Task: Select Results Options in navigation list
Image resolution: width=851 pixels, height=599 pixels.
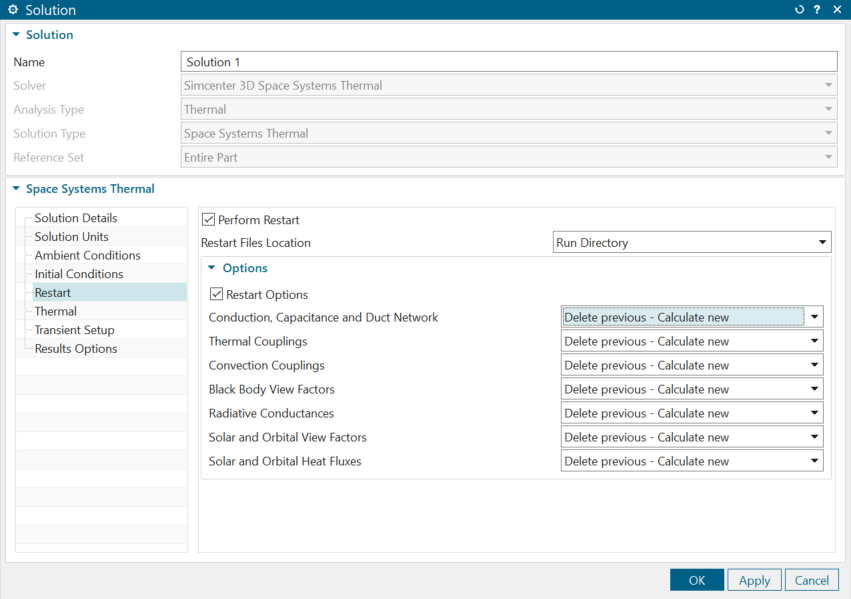Action: point(76,349)
